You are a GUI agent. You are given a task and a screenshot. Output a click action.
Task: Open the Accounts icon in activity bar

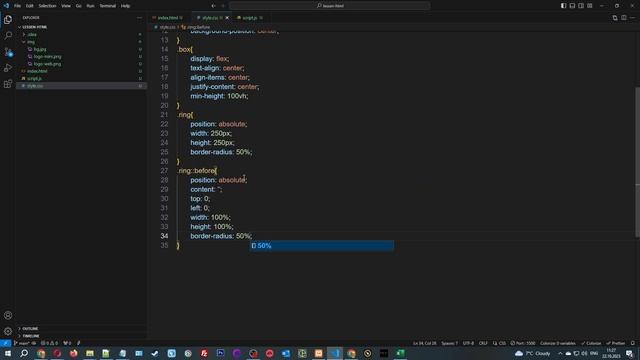tap(8, 315)
